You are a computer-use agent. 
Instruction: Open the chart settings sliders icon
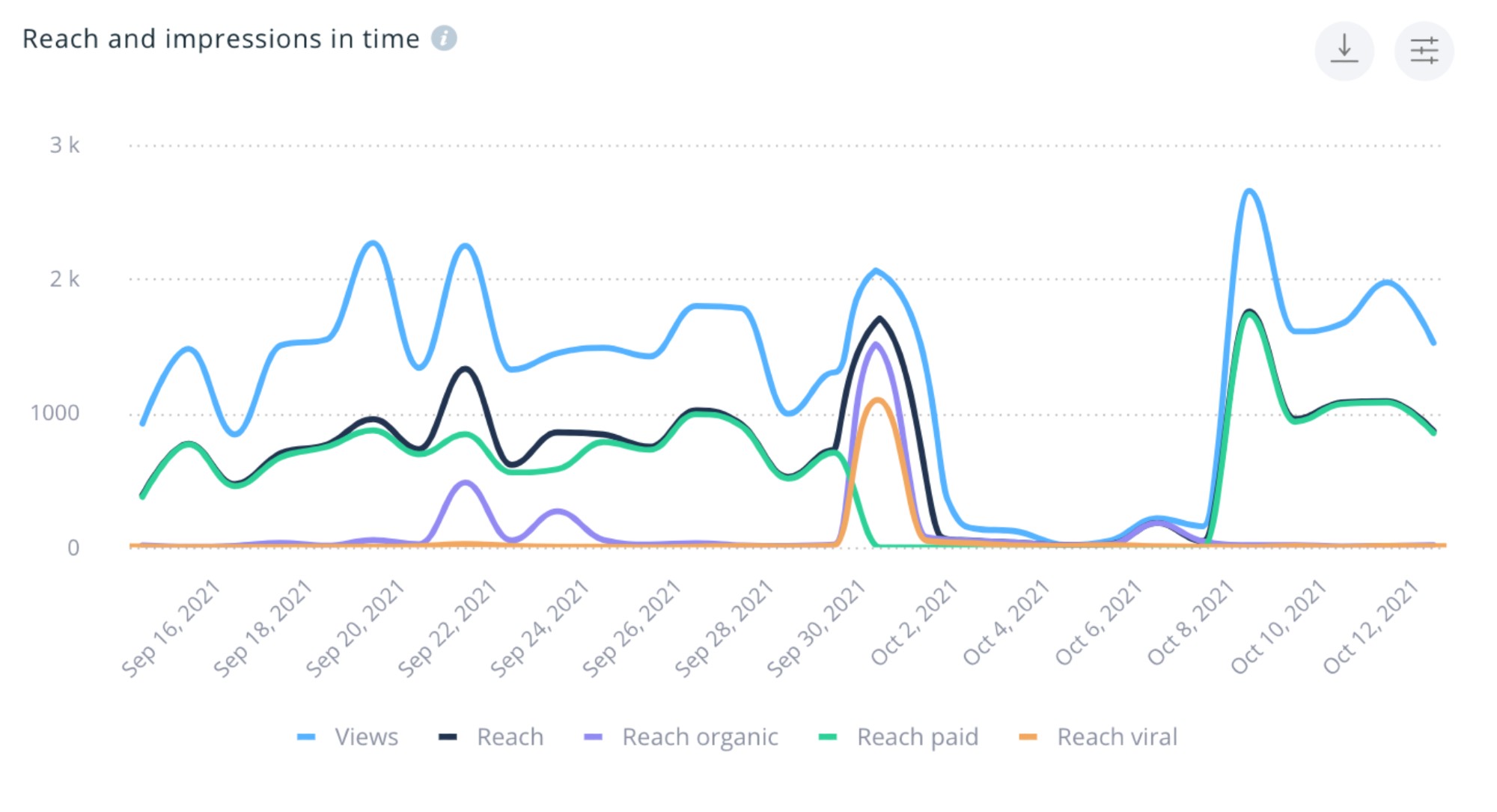click(x=1424, y=50)
